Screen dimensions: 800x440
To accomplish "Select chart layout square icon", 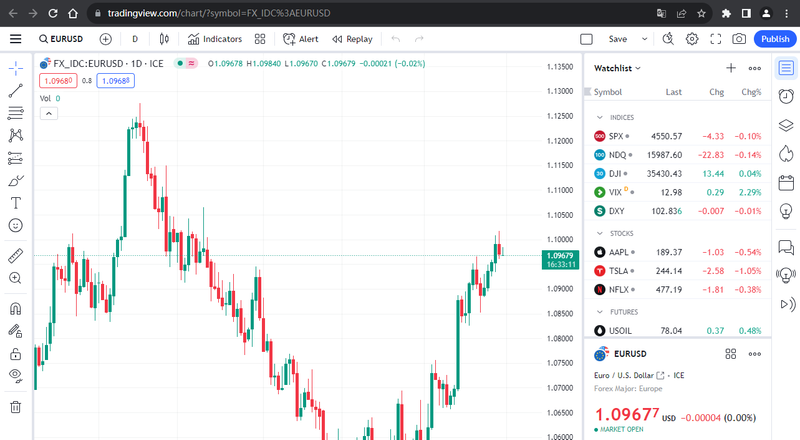I will click(x=587, y=39).
